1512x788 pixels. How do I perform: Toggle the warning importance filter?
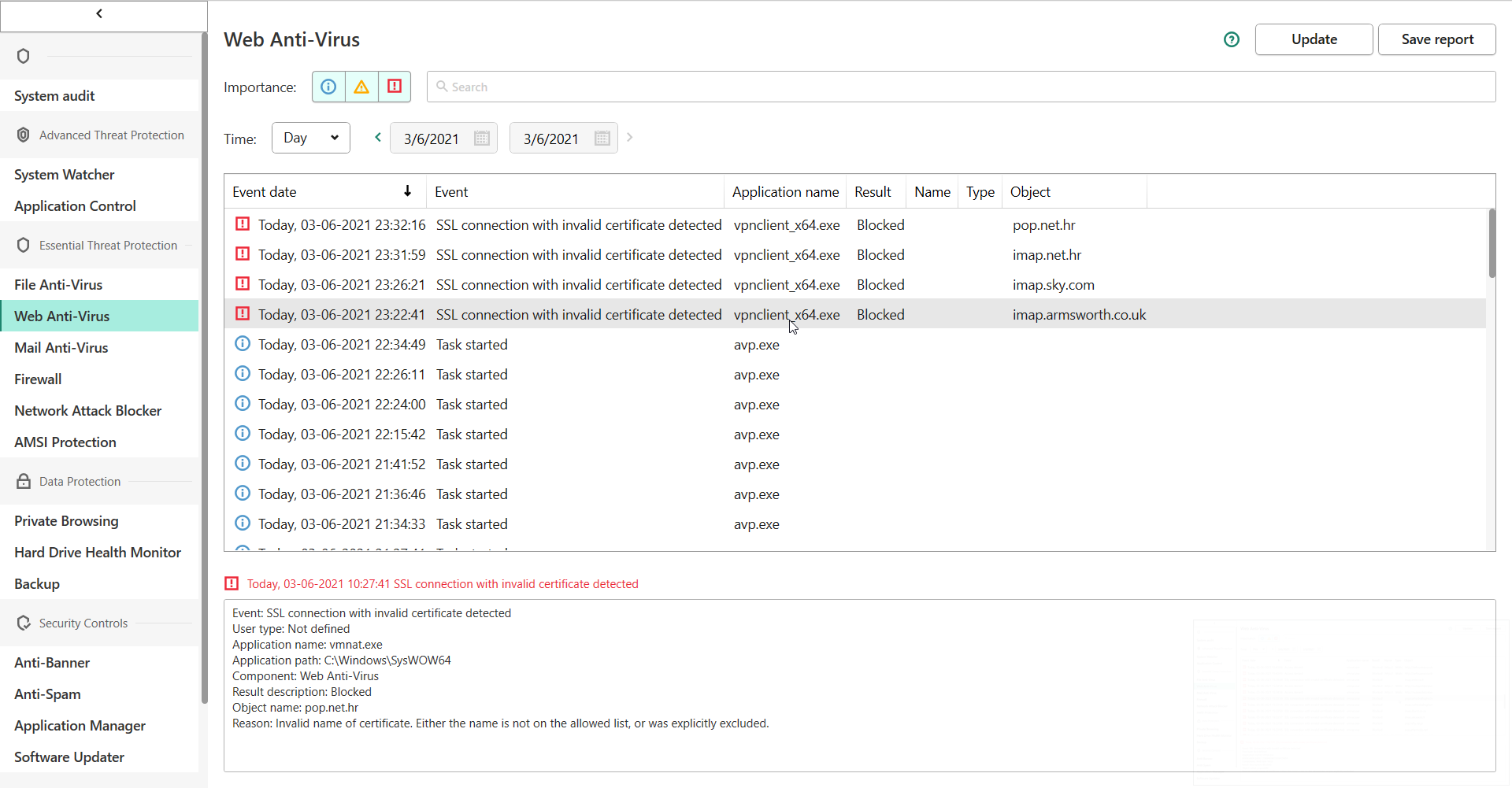(x=361, y=87)
